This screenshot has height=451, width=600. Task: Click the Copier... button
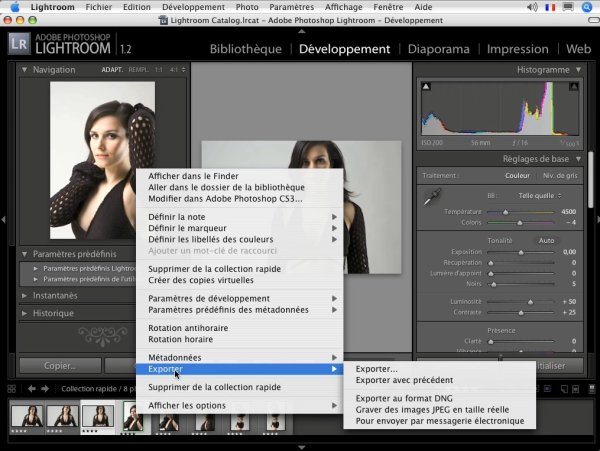pyautogui.click(x=60, y=366)
